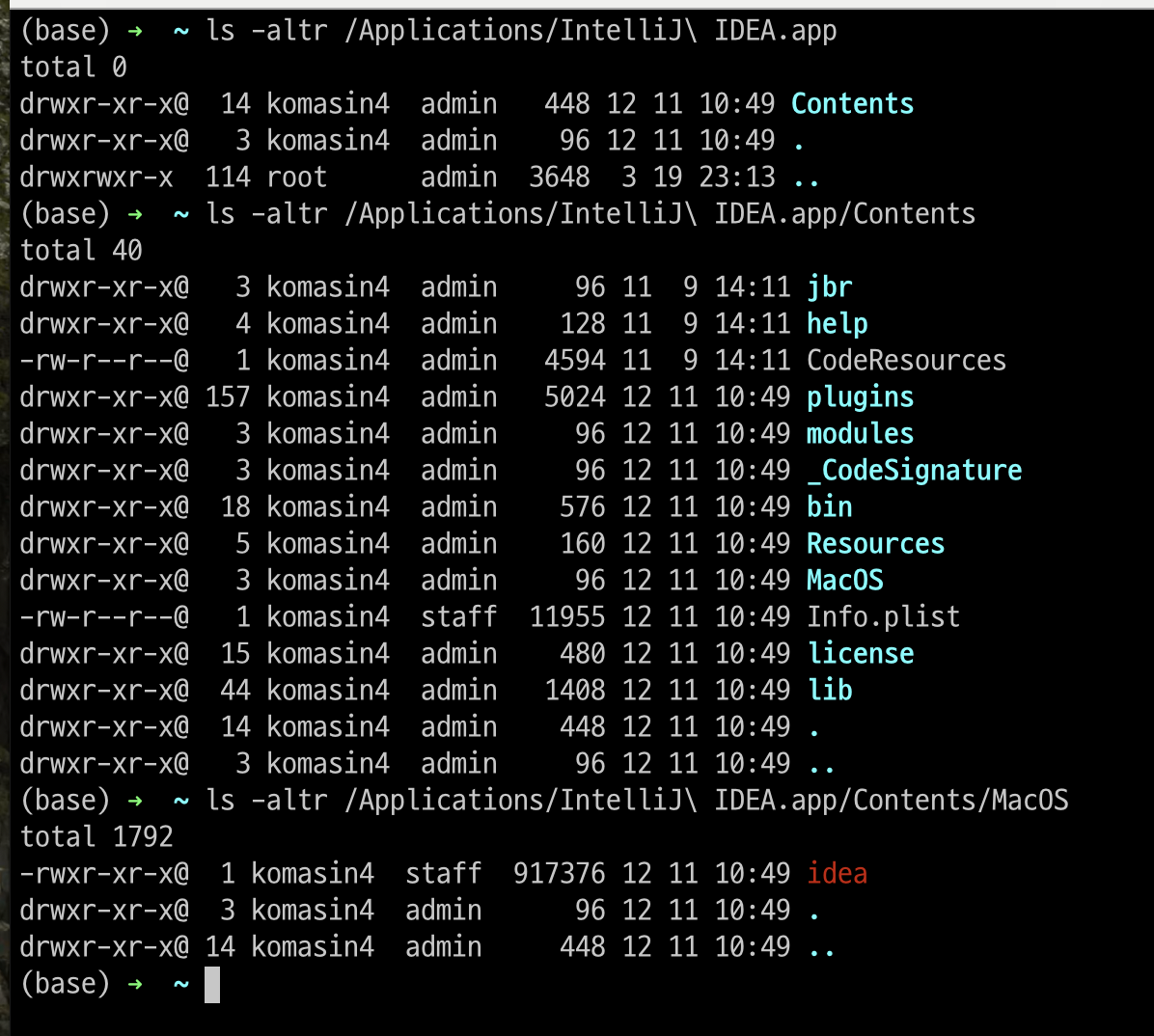Click the link count '18' in bin row

[235, 507]
